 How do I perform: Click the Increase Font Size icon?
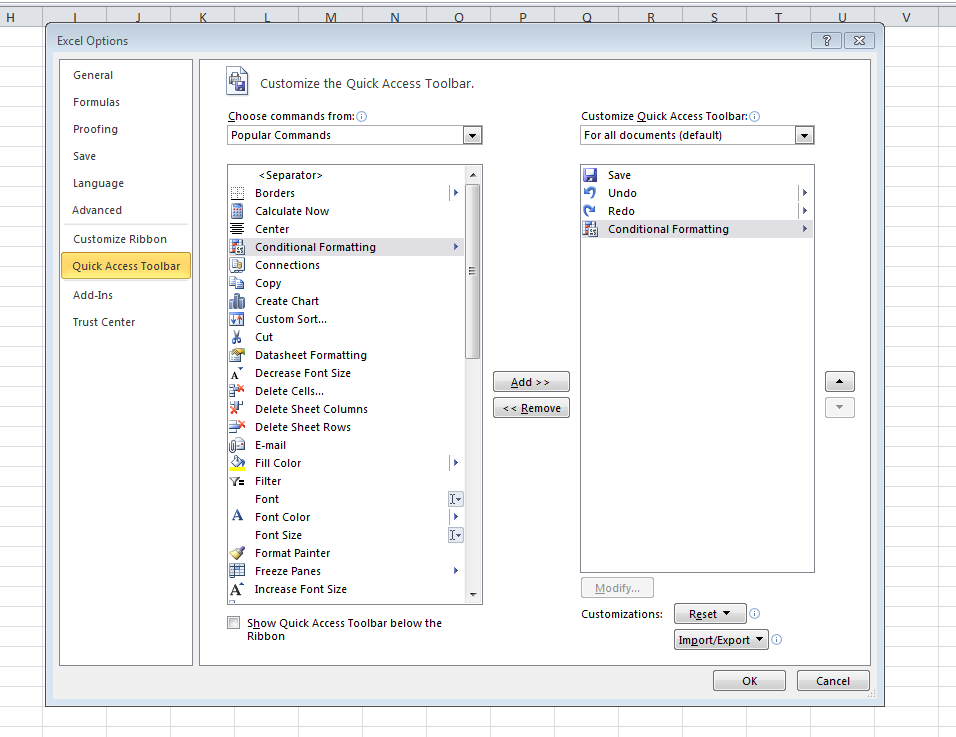(x=237, y=589)
